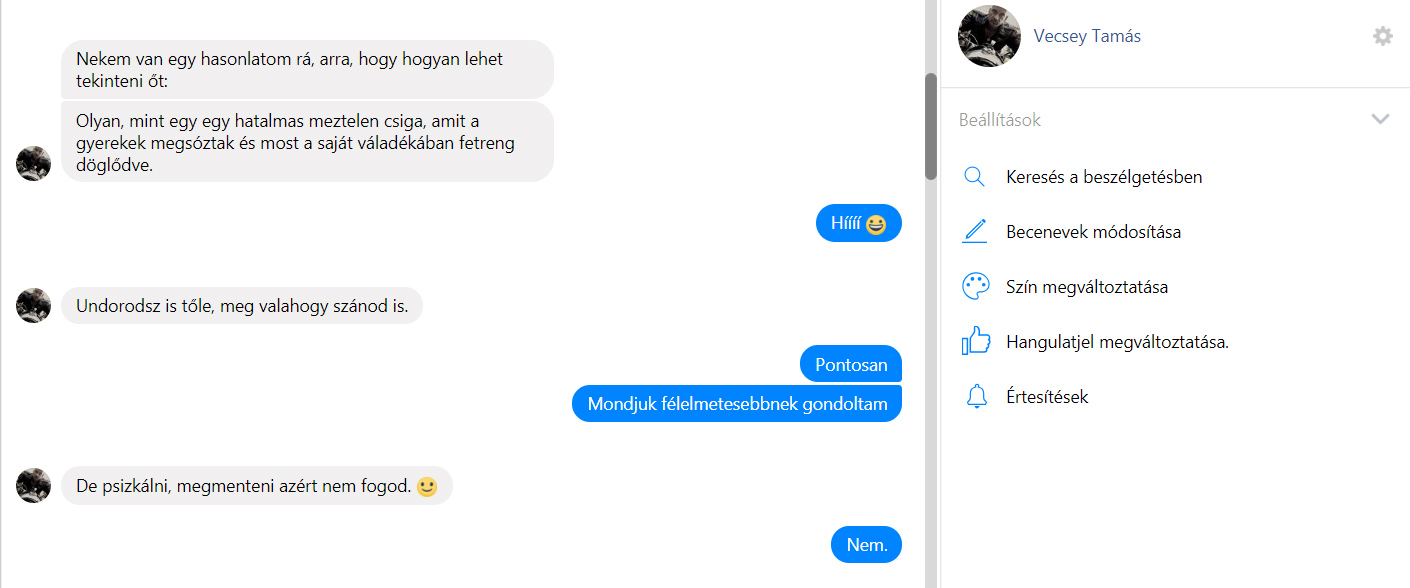Click the 'Mondjuk félelmetesebbnek gondoltam' message bubble
The width and height of the screenshot is (1410, 588).
pyautogui.click(x=737, y=404)
